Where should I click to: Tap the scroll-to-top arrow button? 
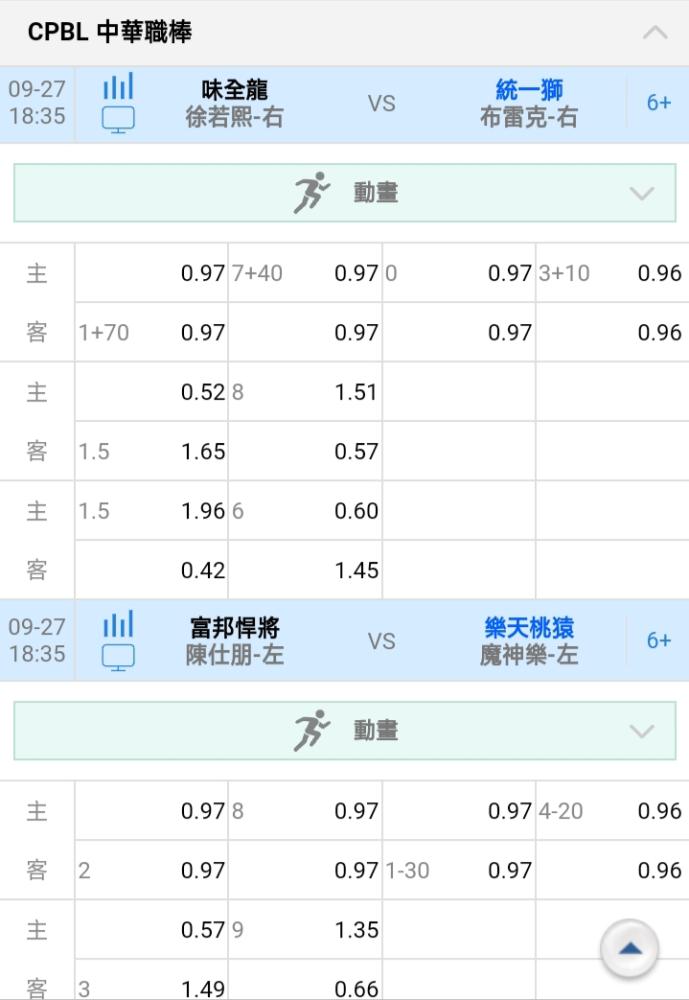coord(630,949)
